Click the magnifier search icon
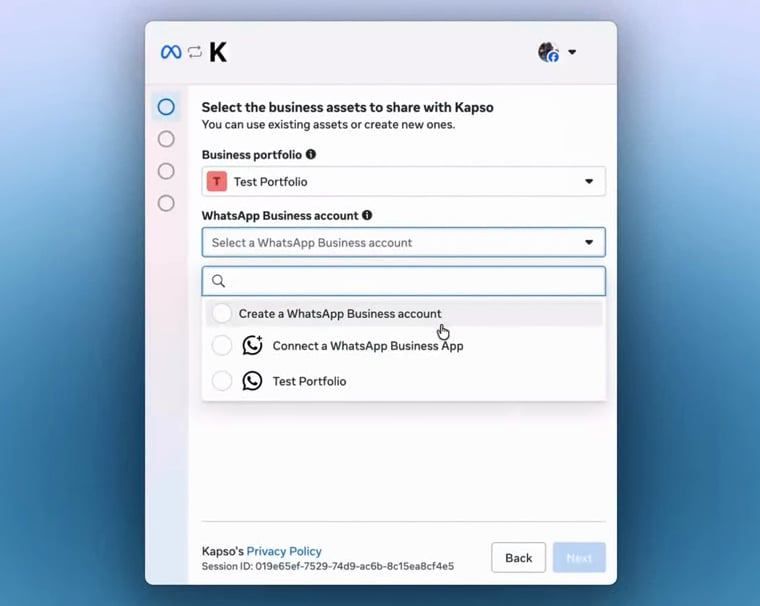Viewport: 760px width, 606px height. (219, 281)
